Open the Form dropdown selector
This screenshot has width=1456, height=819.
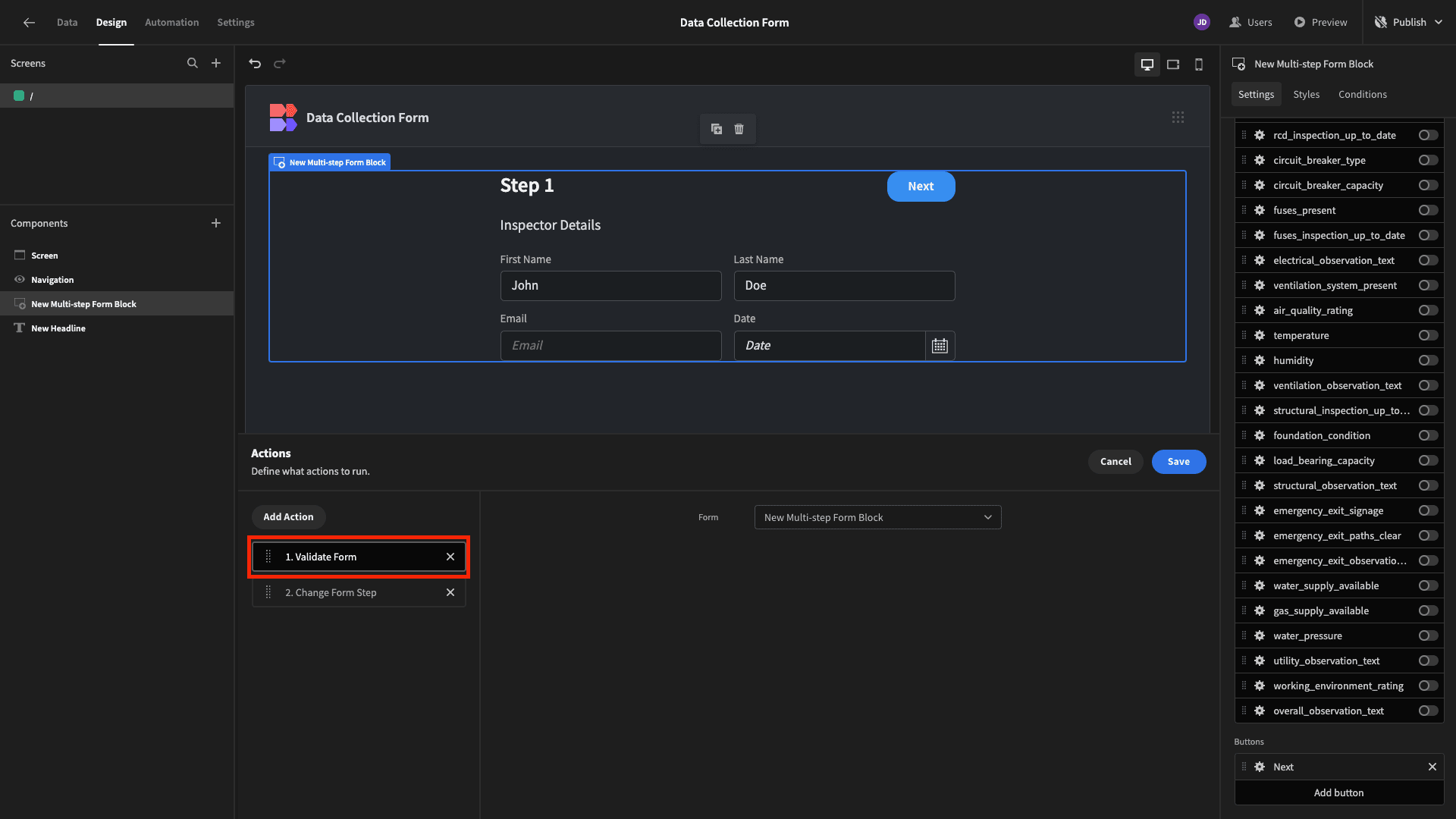[x=877, y=517]
